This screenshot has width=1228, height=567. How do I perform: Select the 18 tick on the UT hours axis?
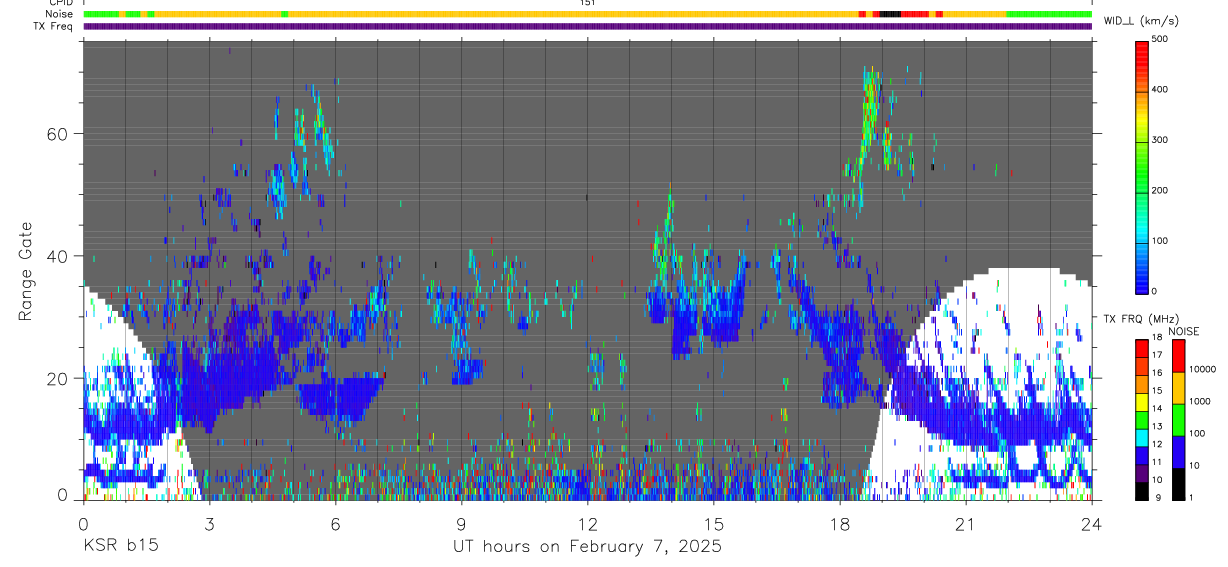839,525
